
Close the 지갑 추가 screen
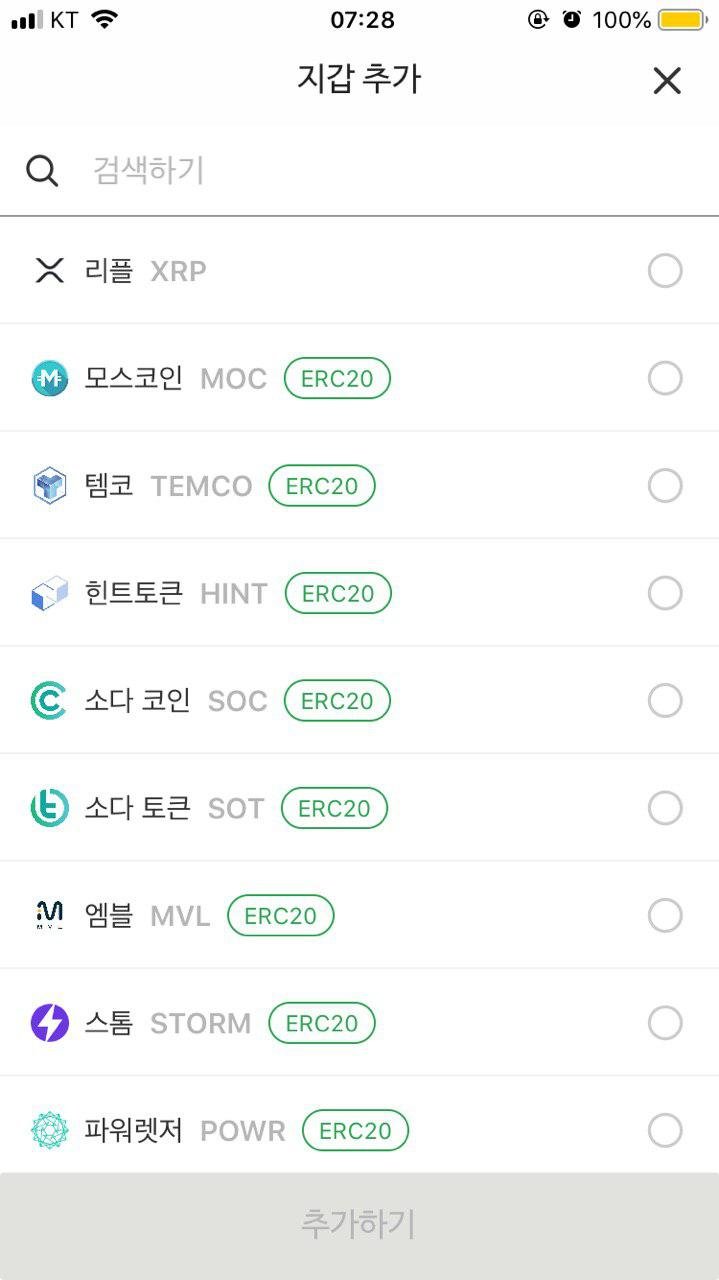[x=667, y=81]
